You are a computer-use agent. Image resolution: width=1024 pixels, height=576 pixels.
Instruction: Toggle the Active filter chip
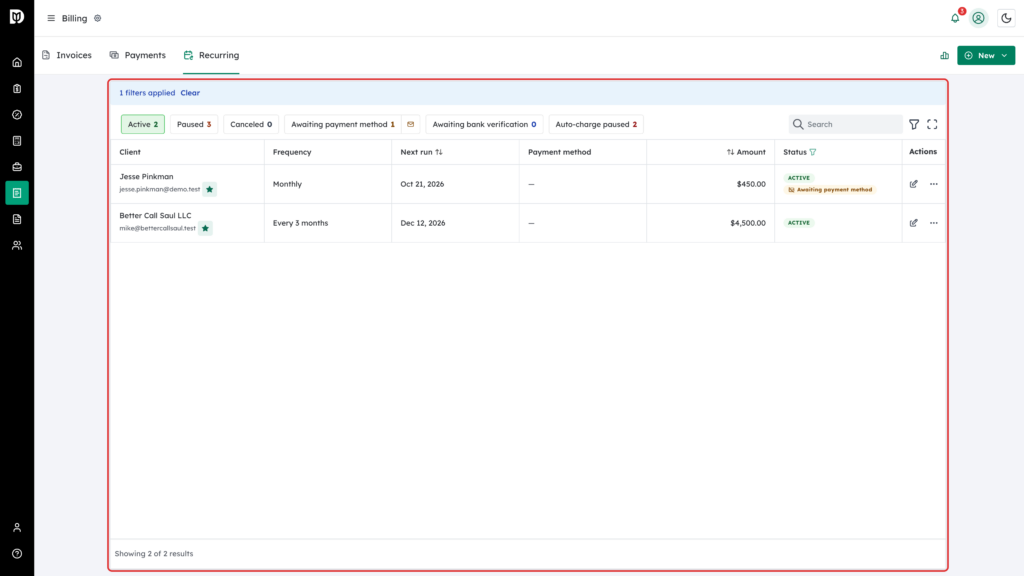(x=142, y=124)
